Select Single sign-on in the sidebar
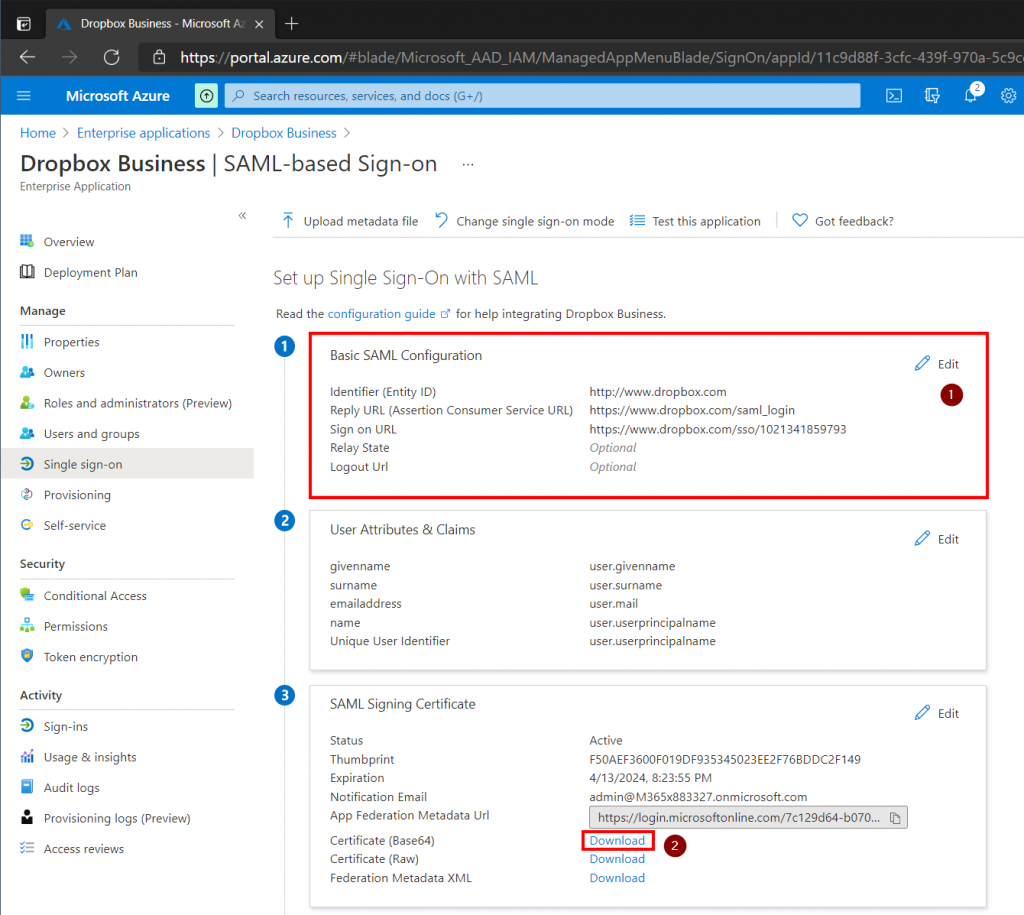Image resolution: width=1024 pixels, height=915 pixels. click(x=127, y=464)
